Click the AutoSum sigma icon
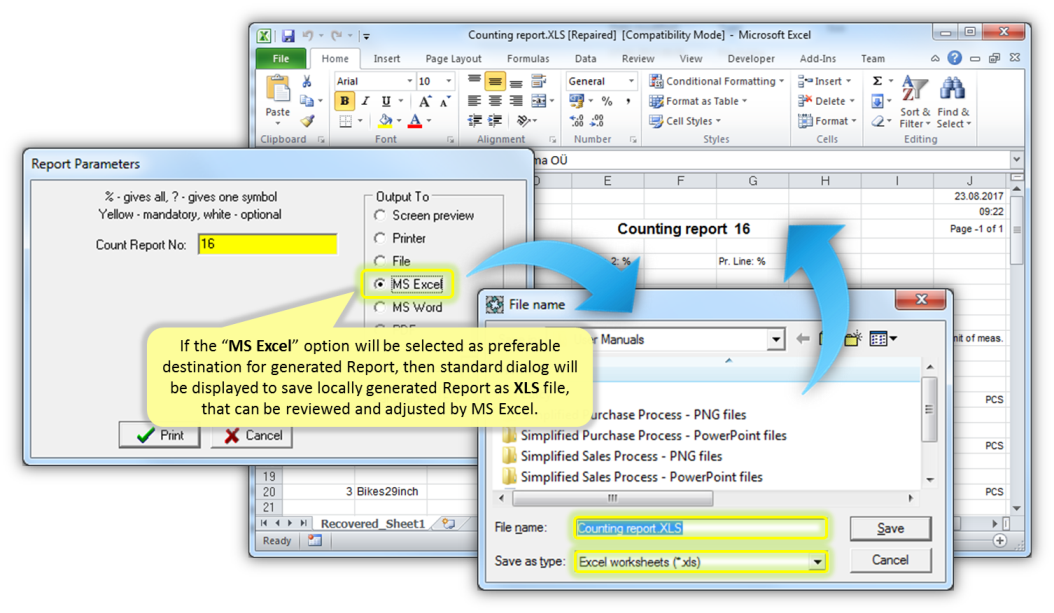 [x=877, y=81]
